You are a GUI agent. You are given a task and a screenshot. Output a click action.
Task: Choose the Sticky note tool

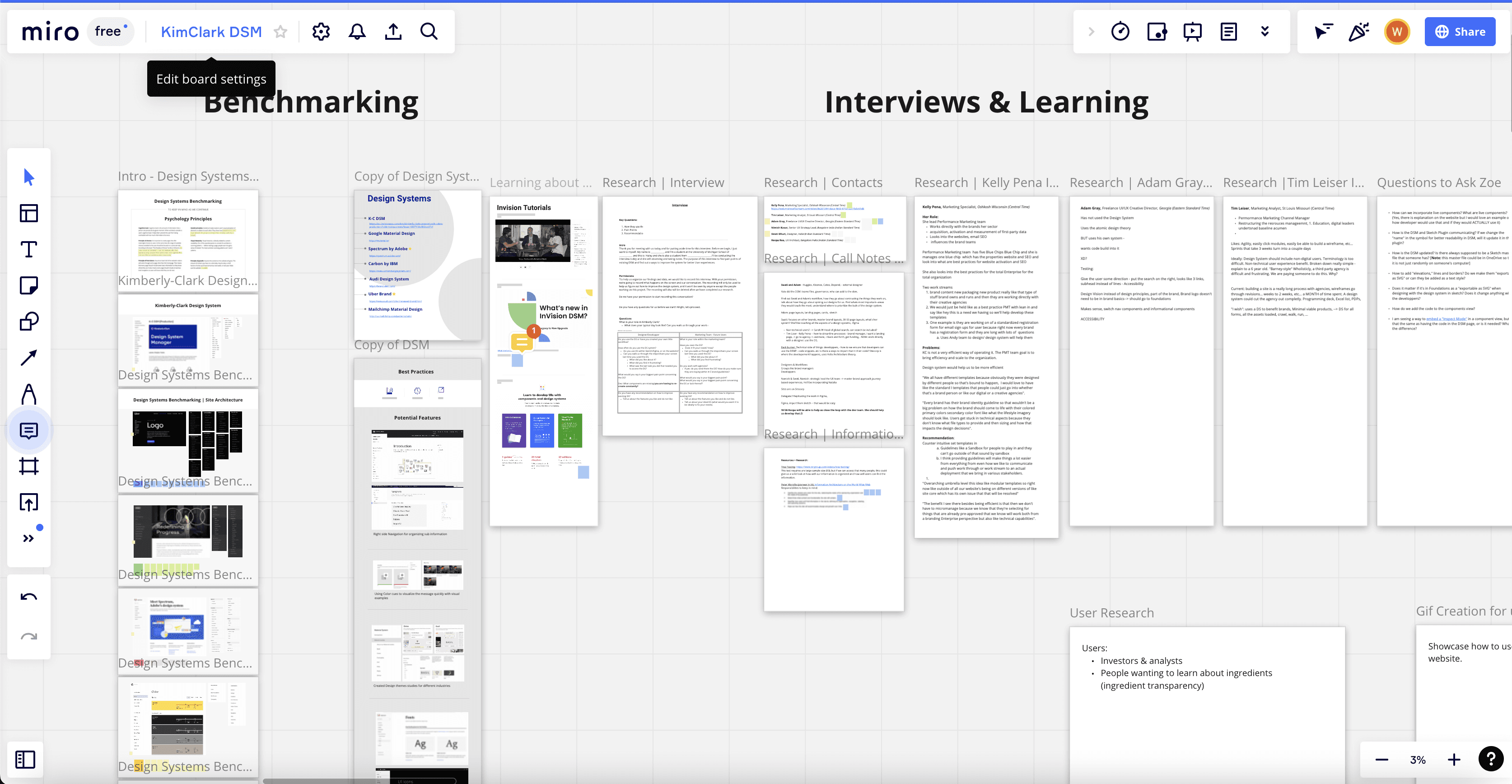coord(29,286)
